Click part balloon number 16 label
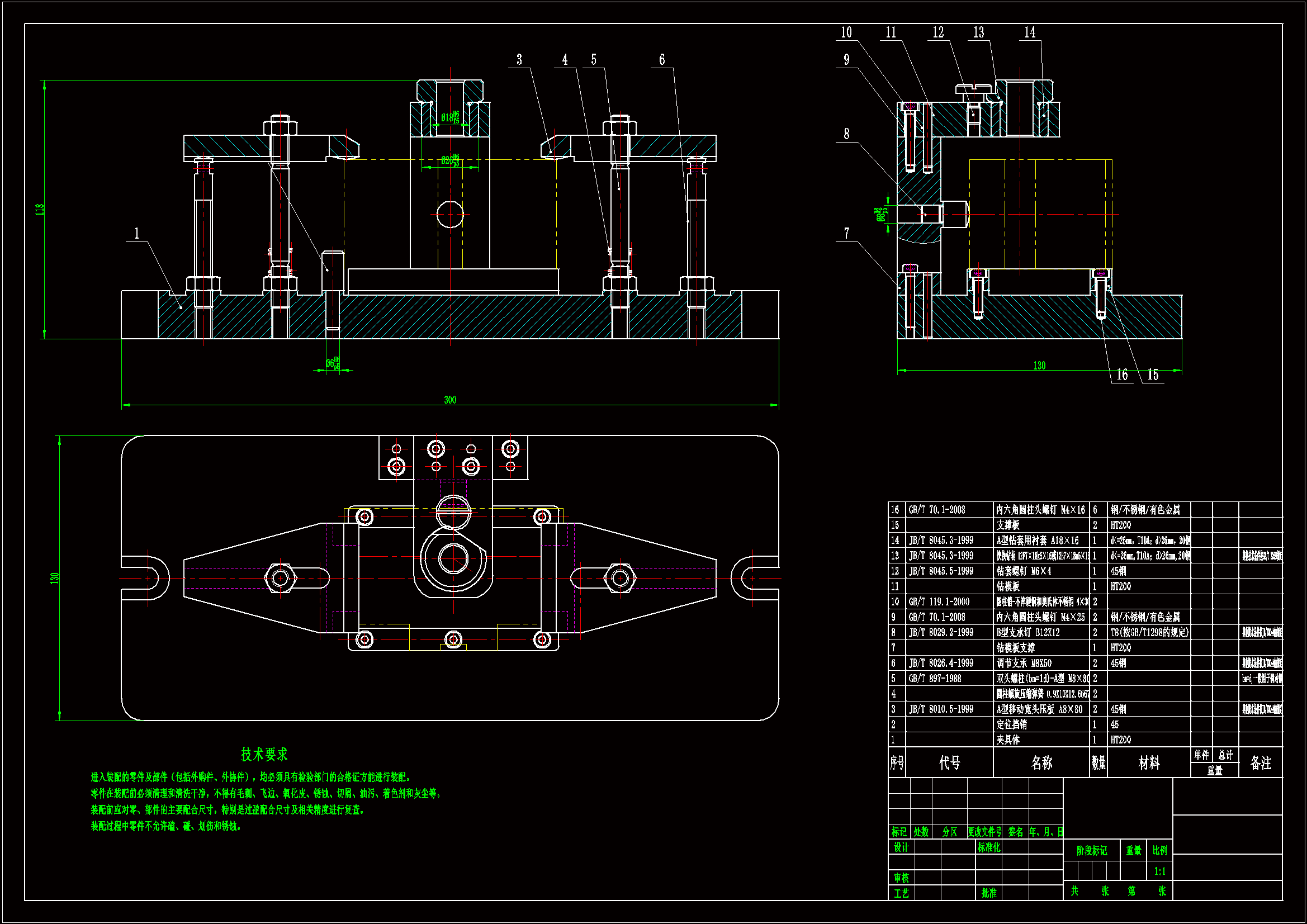This screenshot has height=924, width=1307. 1122,375
